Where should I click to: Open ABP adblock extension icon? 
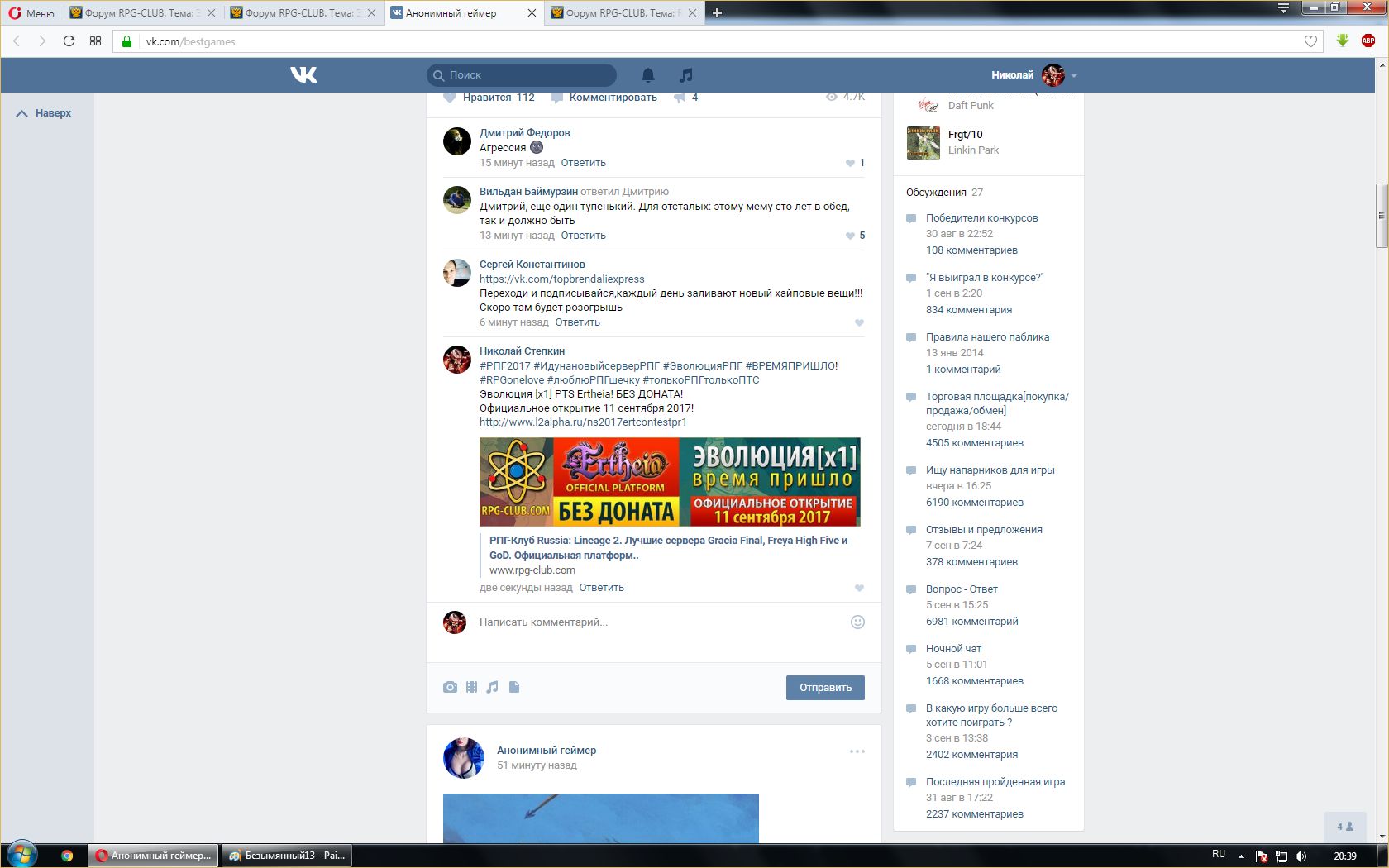pos(1368,41)
